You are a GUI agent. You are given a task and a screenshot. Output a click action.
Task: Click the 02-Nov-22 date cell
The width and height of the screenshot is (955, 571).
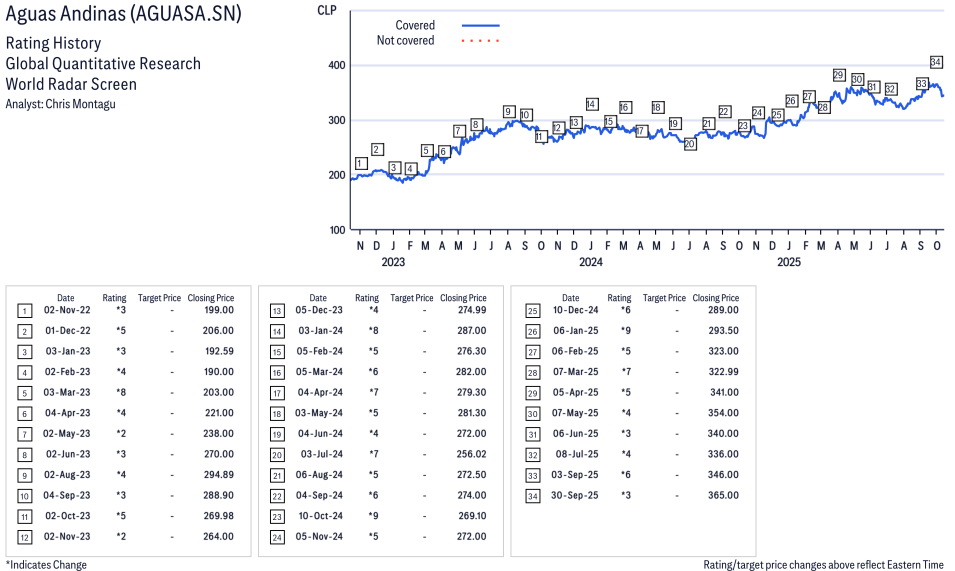click(66, 310)
